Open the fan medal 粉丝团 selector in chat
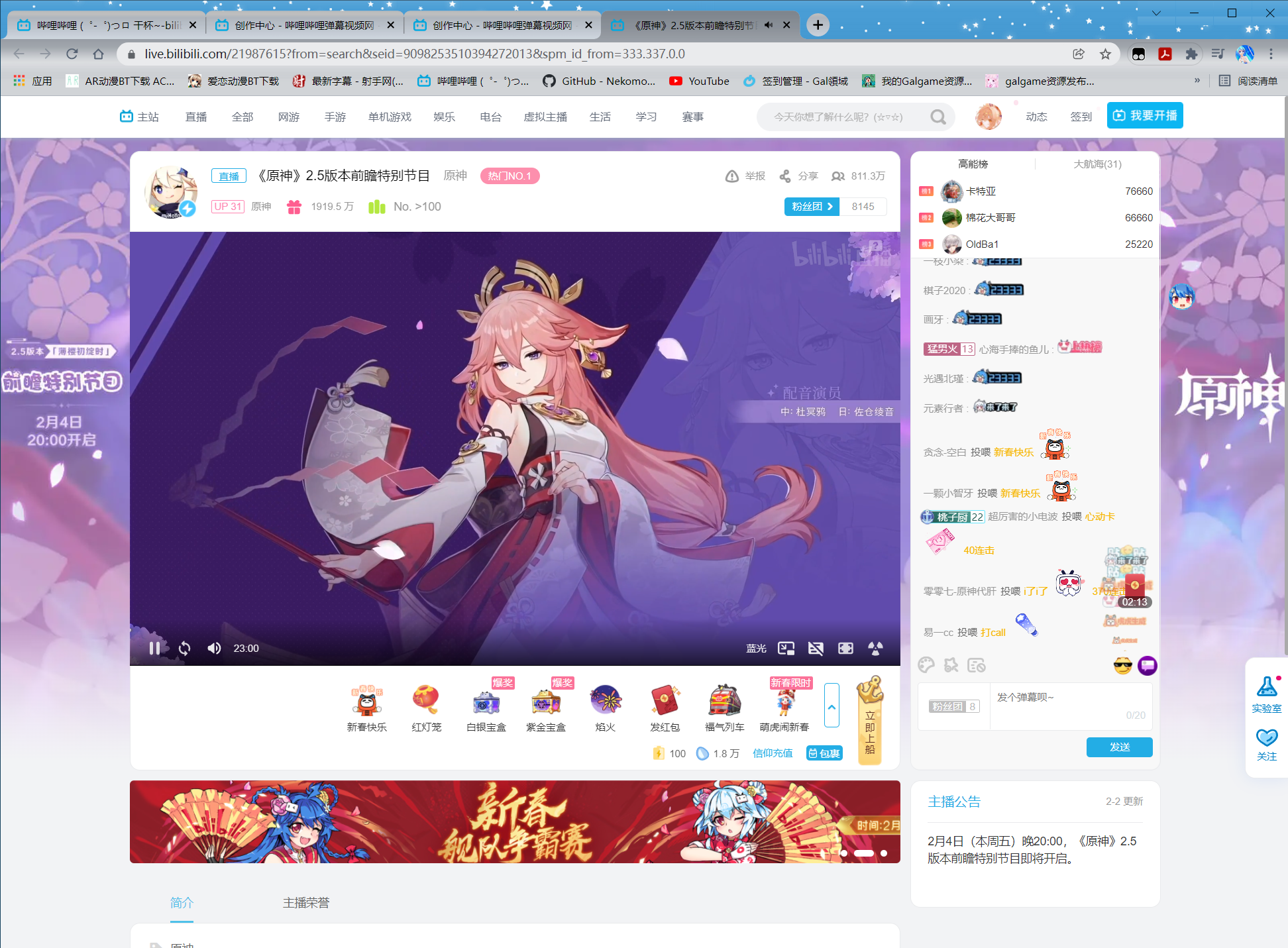The height and width of the screenshot is (948, 1288). pyautogui.click(x=953, y=706)
